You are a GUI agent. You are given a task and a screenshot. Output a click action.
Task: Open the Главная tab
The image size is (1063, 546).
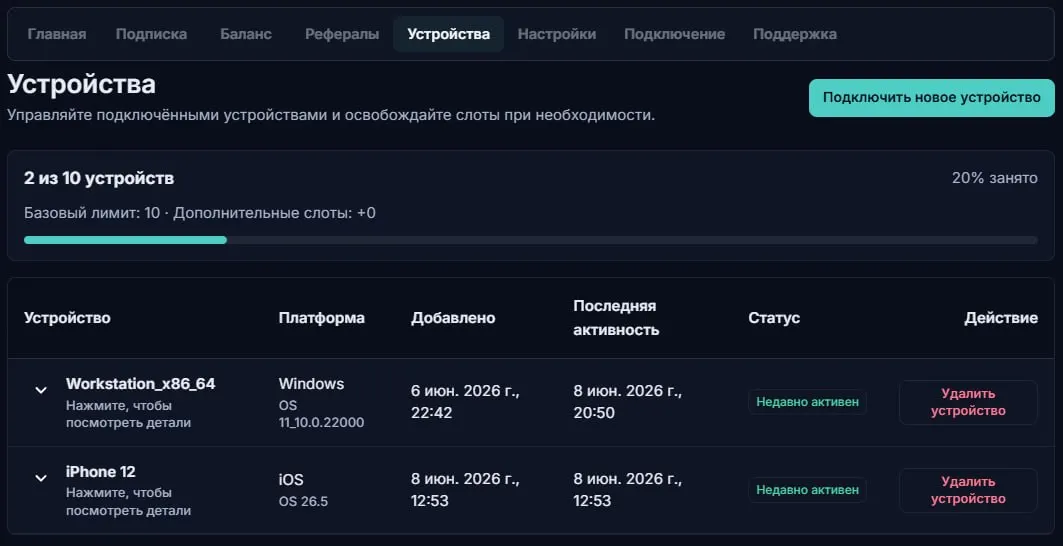click(57, 34)
